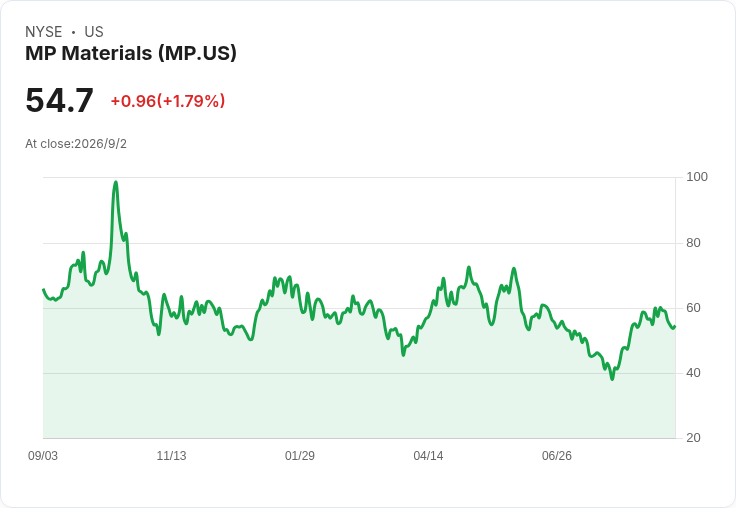
Task: Click the +0.96(+1.79%) price change text
Action: 168,101
